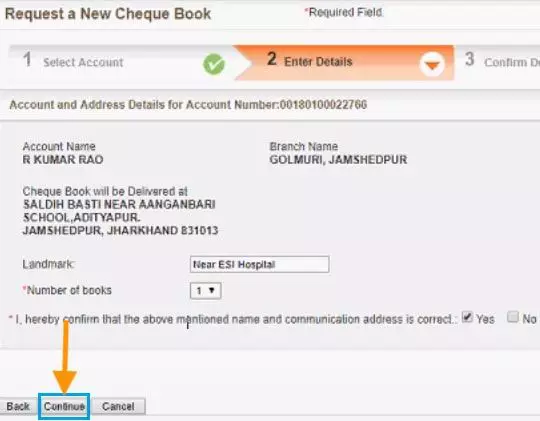The image size is (540, 421).
Task: Focus the Landmark input field
Action: [260, 264]
